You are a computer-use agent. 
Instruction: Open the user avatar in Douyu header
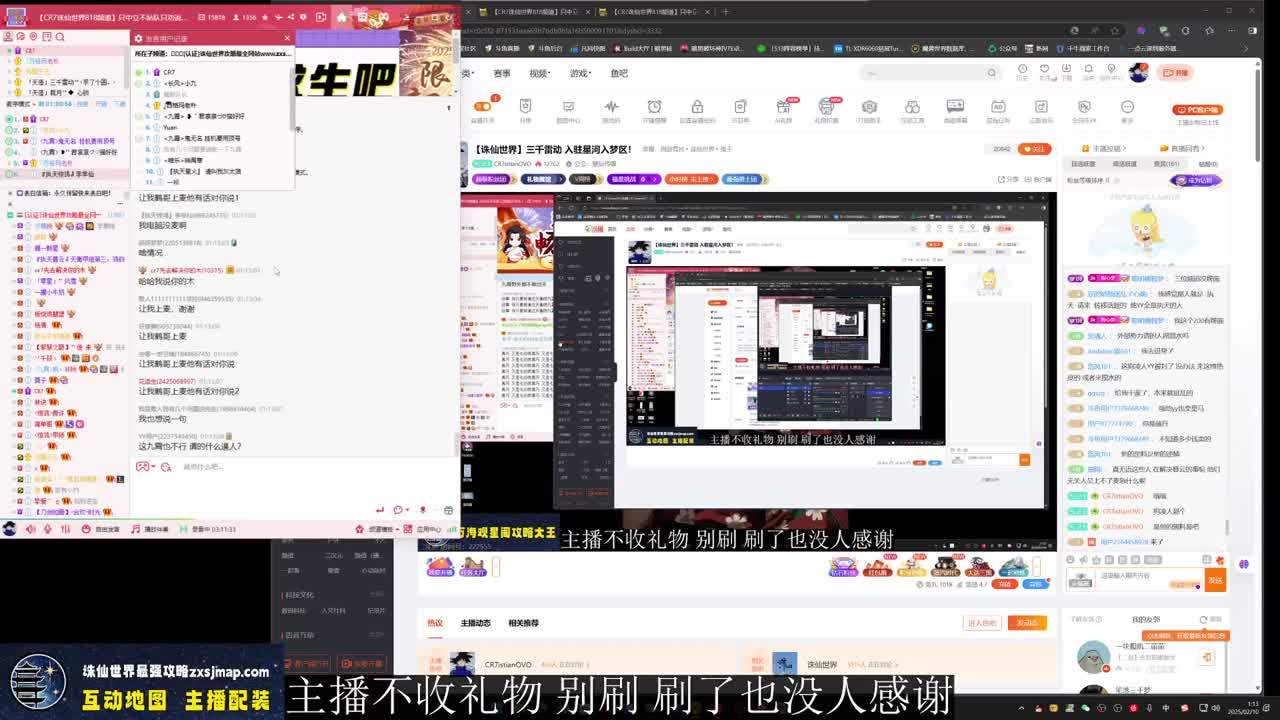point(1138,72)
